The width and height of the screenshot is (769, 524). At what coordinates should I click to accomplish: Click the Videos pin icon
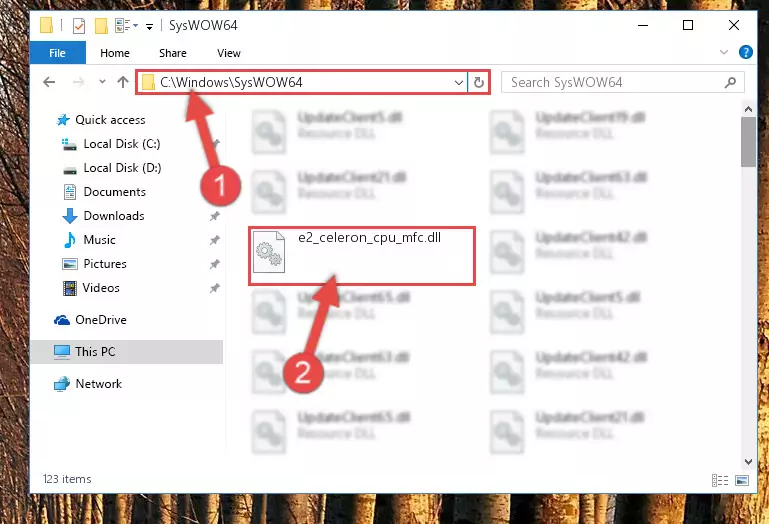(x=214, y=288)
